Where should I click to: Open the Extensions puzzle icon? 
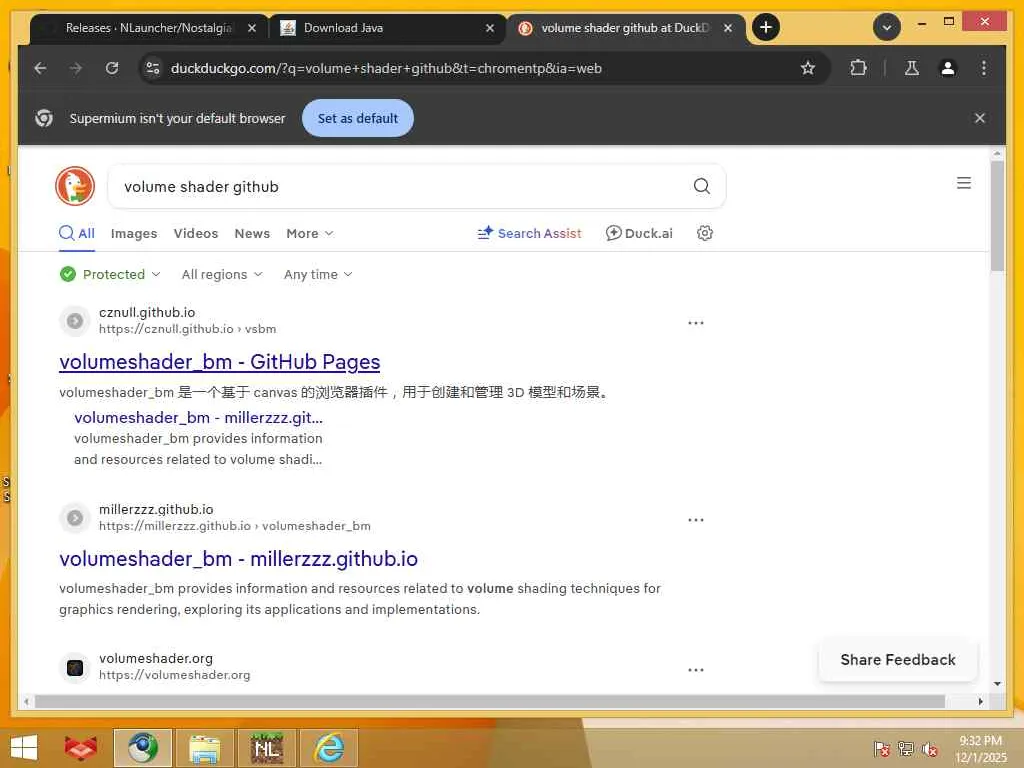coord(858,68)
